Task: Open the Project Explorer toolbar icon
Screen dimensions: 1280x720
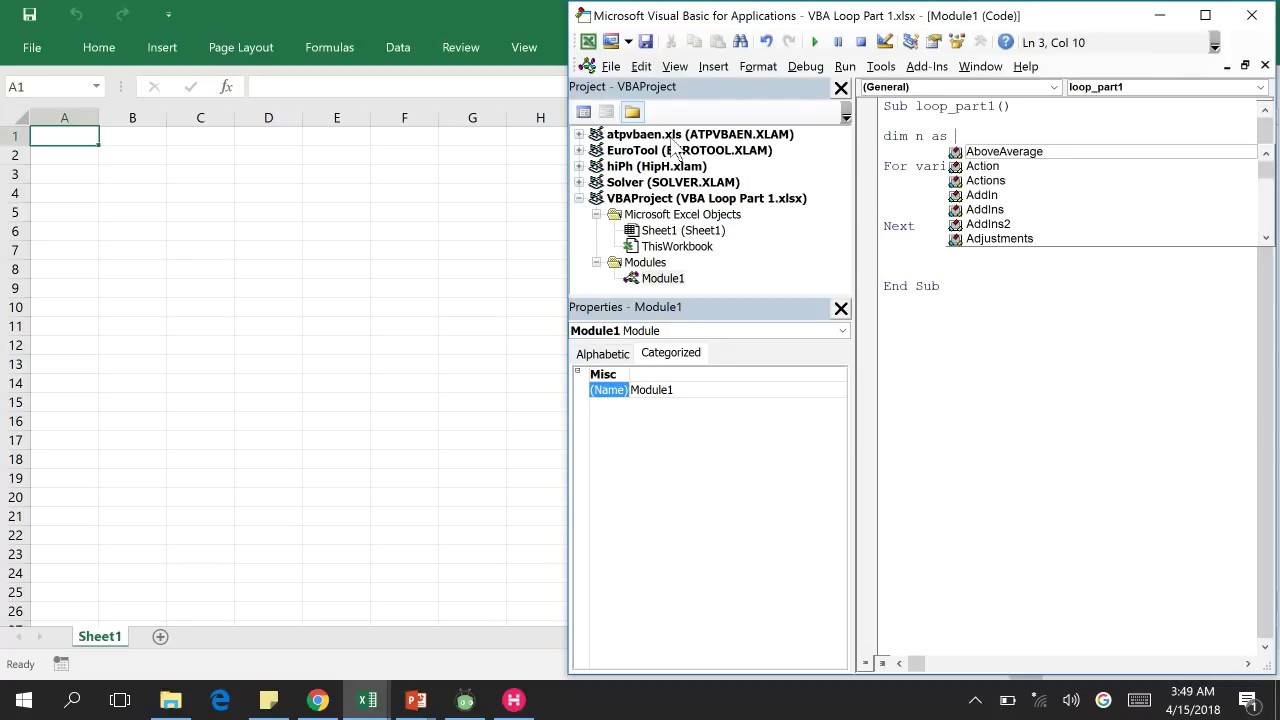Action: pos(910,42)
